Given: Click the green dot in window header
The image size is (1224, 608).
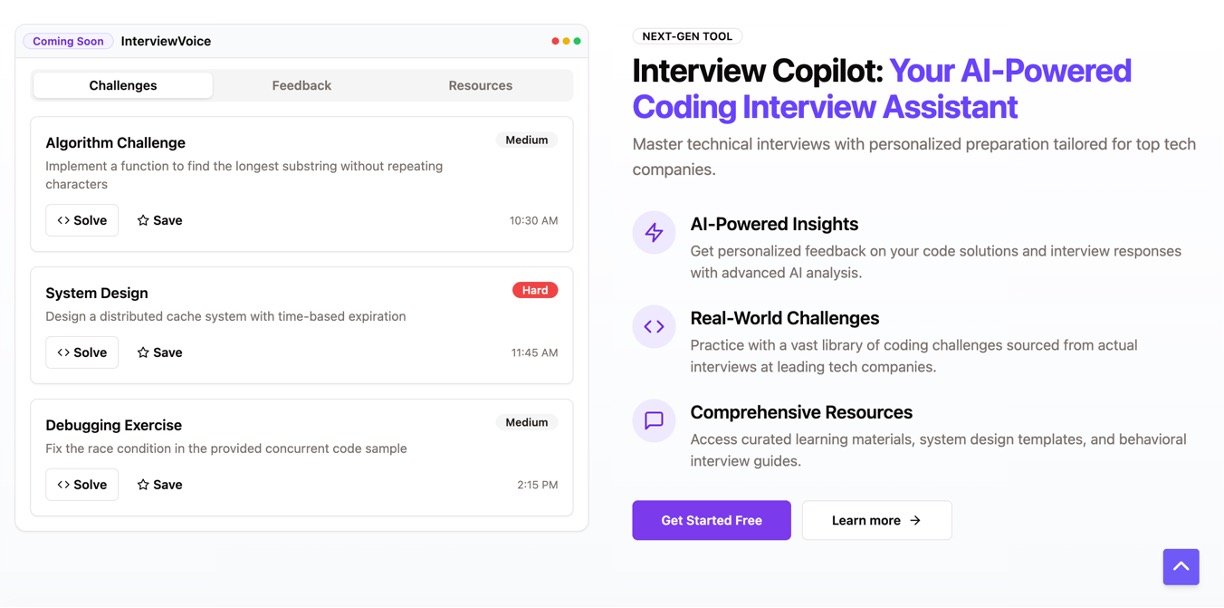Looking at the screenshot, I should tap(577, 42).
